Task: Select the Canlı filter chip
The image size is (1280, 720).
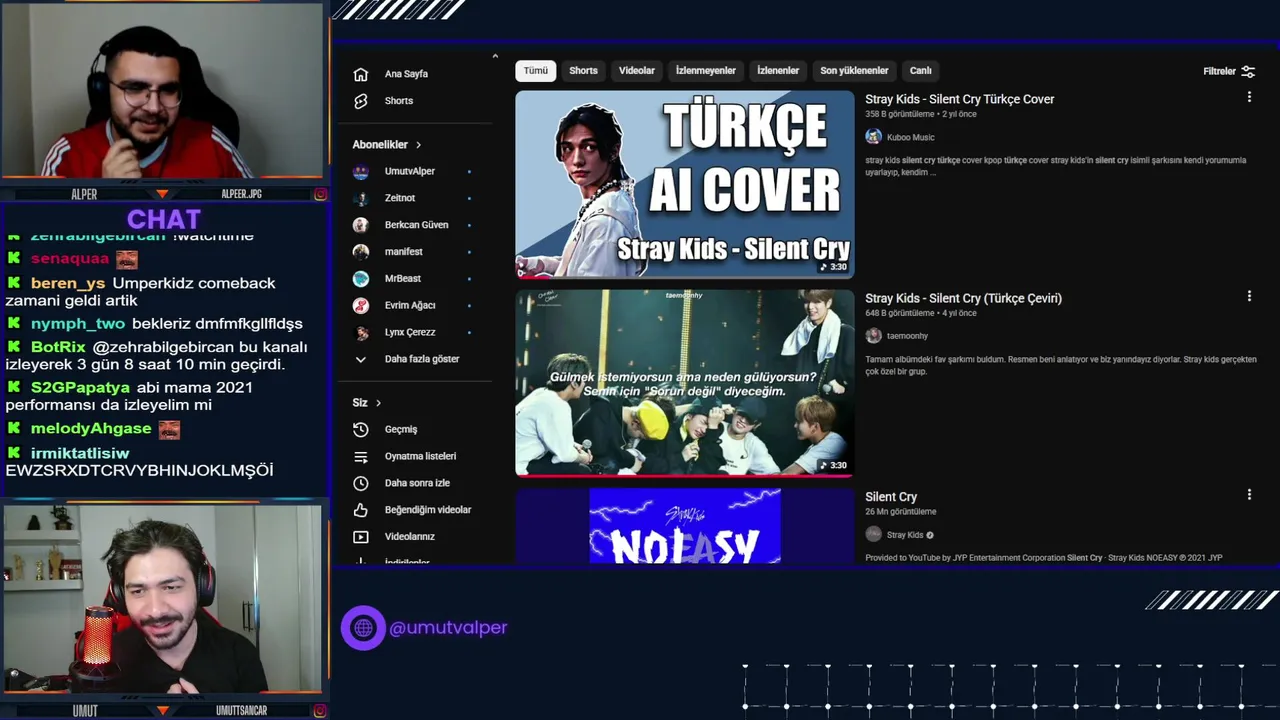Action: point(920,71)
